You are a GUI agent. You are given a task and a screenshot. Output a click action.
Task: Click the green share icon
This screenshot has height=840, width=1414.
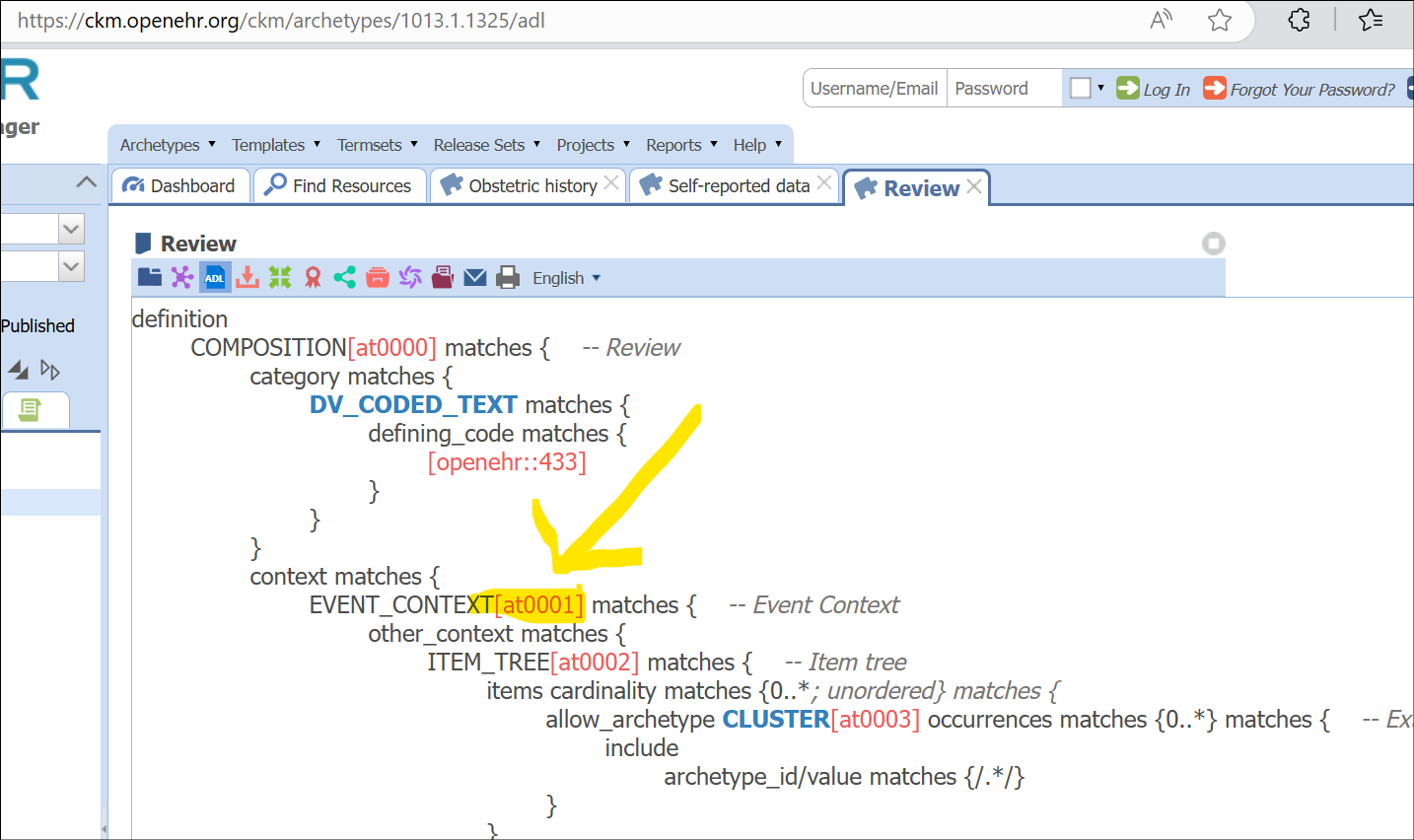pyautogui.click(x=345, y=278)
